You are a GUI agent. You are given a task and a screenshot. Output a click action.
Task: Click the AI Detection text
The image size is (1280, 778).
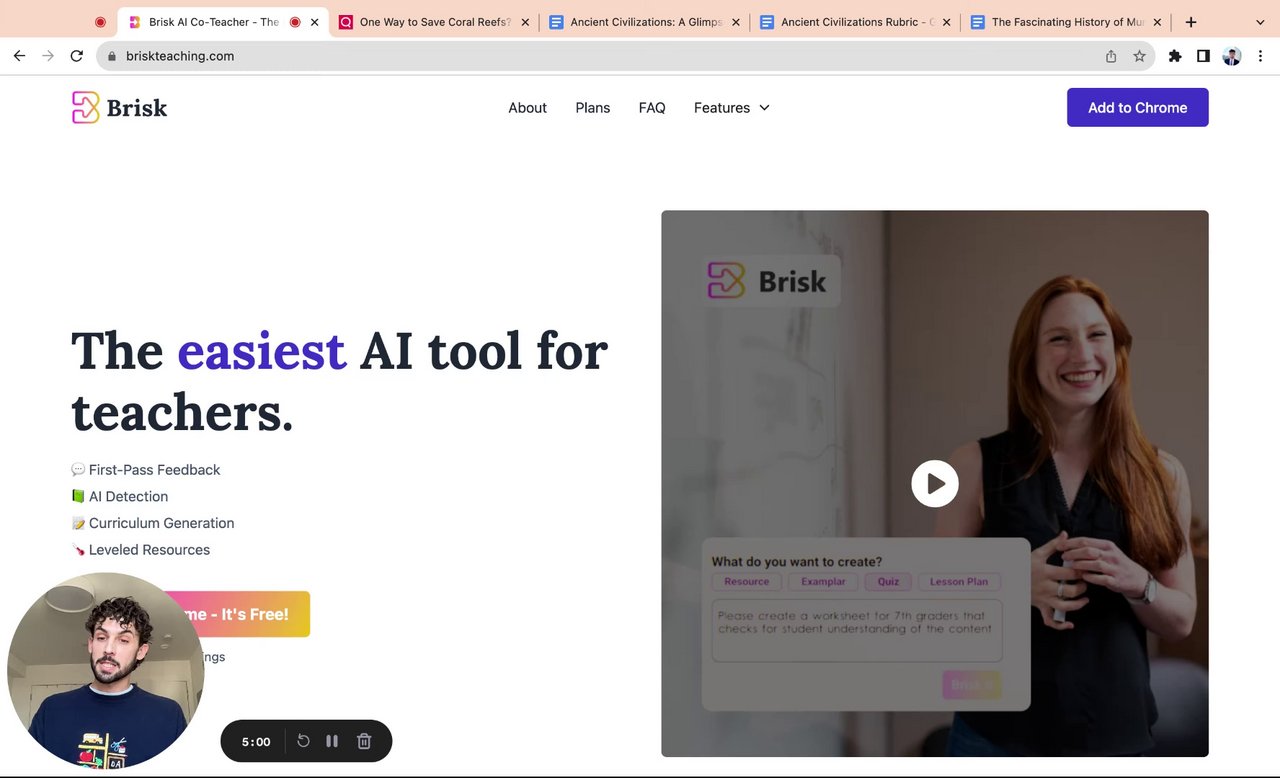point(128,497)
